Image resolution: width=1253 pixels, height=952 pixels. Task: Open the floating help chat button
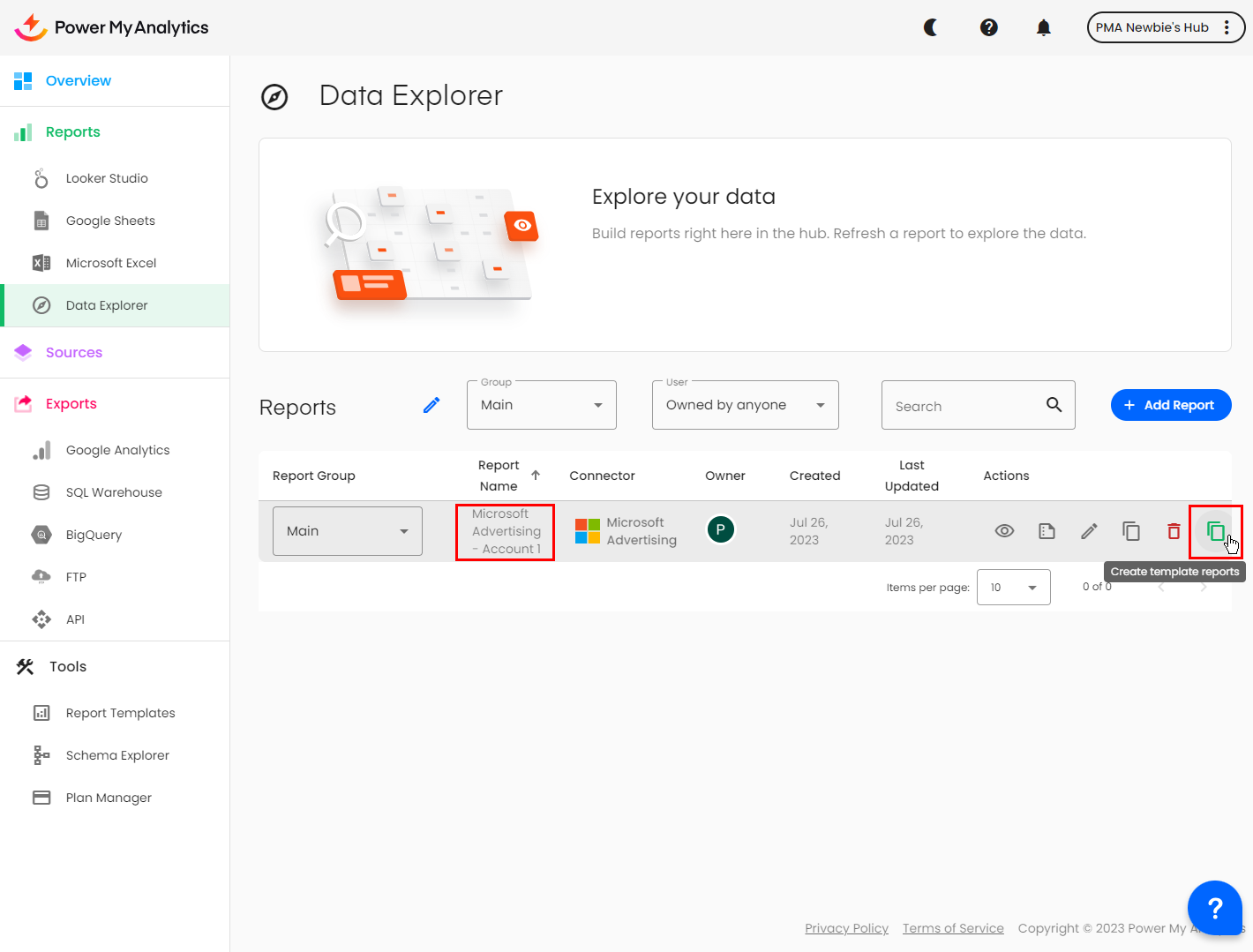pyautogui.click(x=1214, y=908)
